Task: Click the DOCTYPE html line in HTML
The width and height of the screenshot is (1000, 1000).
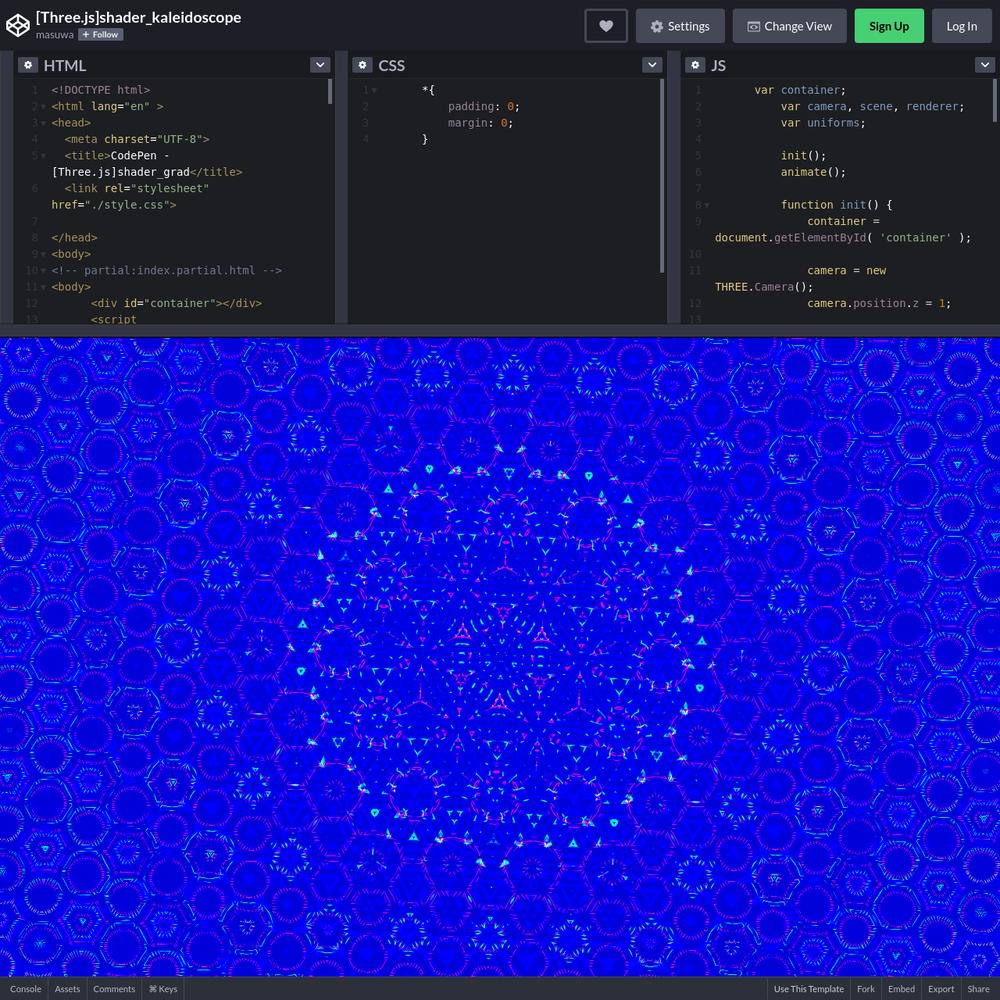Action: (x=101, y=90)
